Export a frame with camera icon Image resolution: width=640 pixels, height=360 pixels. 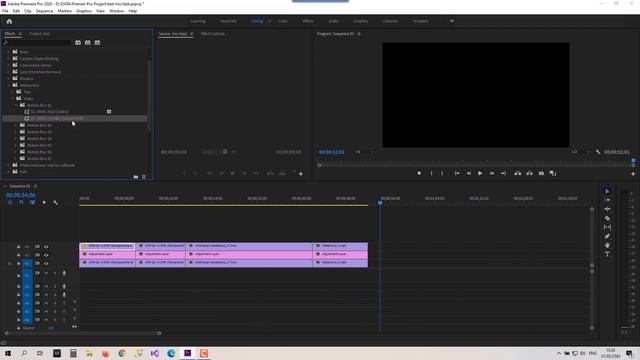541,173
